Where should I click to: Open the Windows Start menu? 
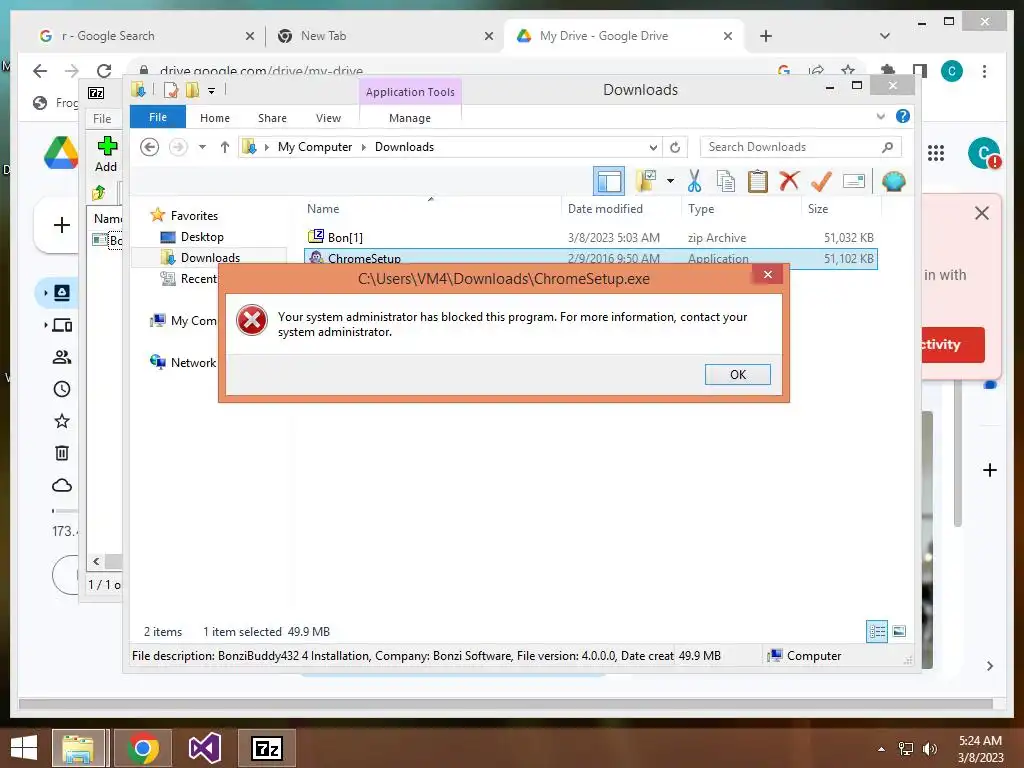(24, 748)
